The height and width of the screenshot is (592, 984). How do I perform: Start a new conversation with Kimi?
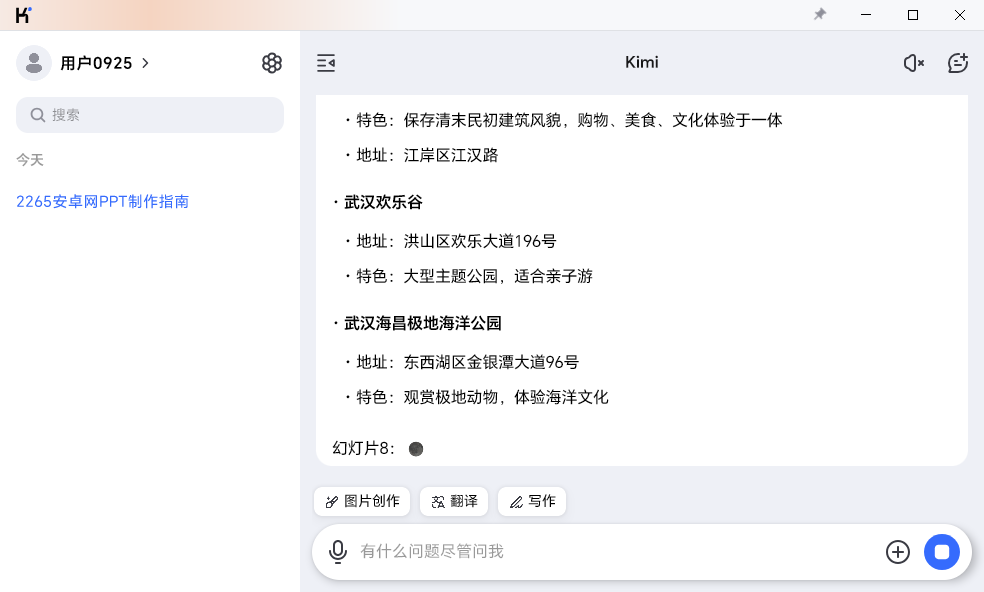pyautogui.click(x=957, y=62)
